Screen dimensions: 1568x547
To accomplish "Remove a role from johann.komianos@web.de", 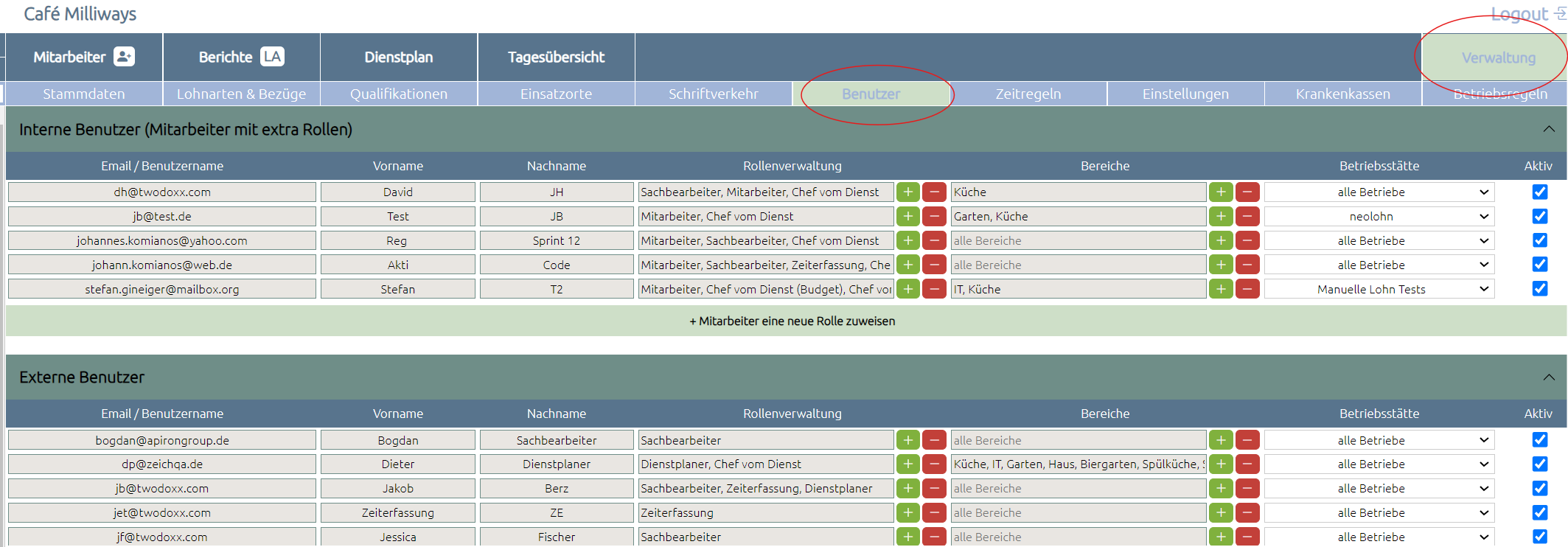I will [934, 265].
